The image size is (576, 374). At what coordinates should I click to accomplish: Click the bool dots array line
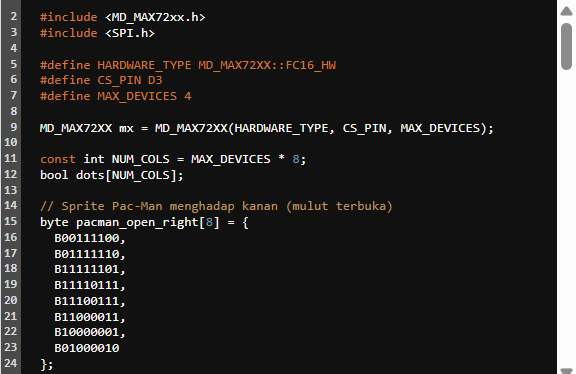[112, 175]
